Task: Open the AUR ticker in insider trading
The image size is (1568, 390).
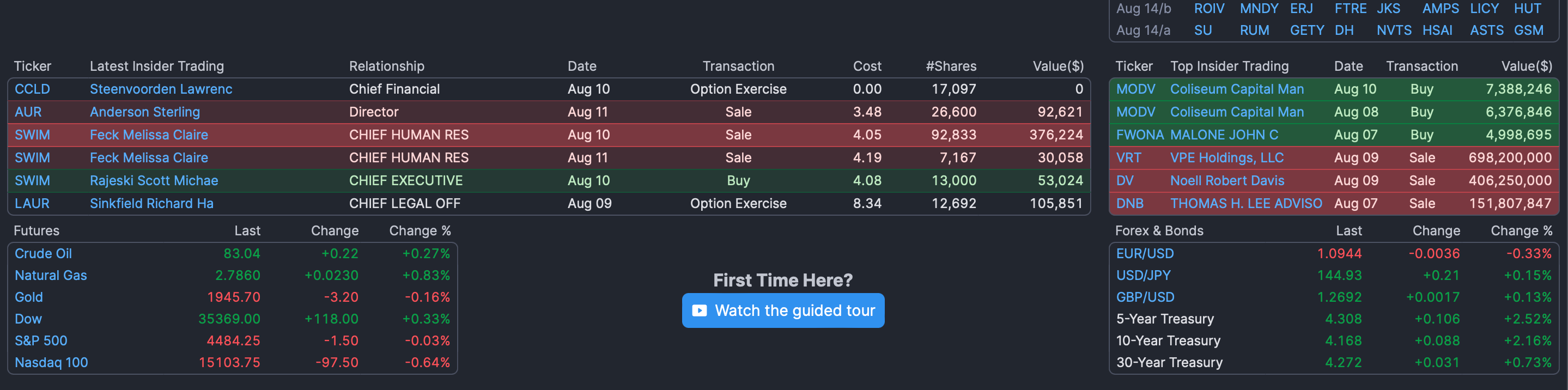Action: (28, 112)
